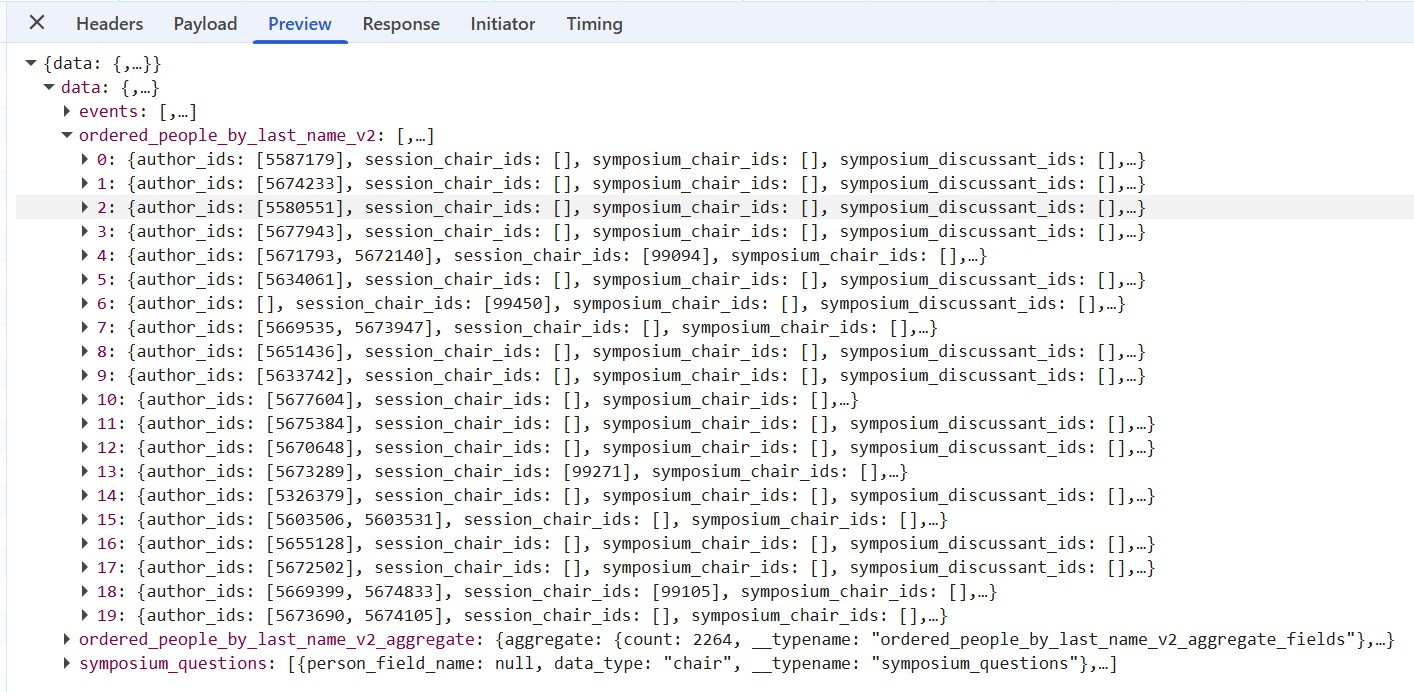Expand item 13 with session chair 99271

(x=85, y=471)
